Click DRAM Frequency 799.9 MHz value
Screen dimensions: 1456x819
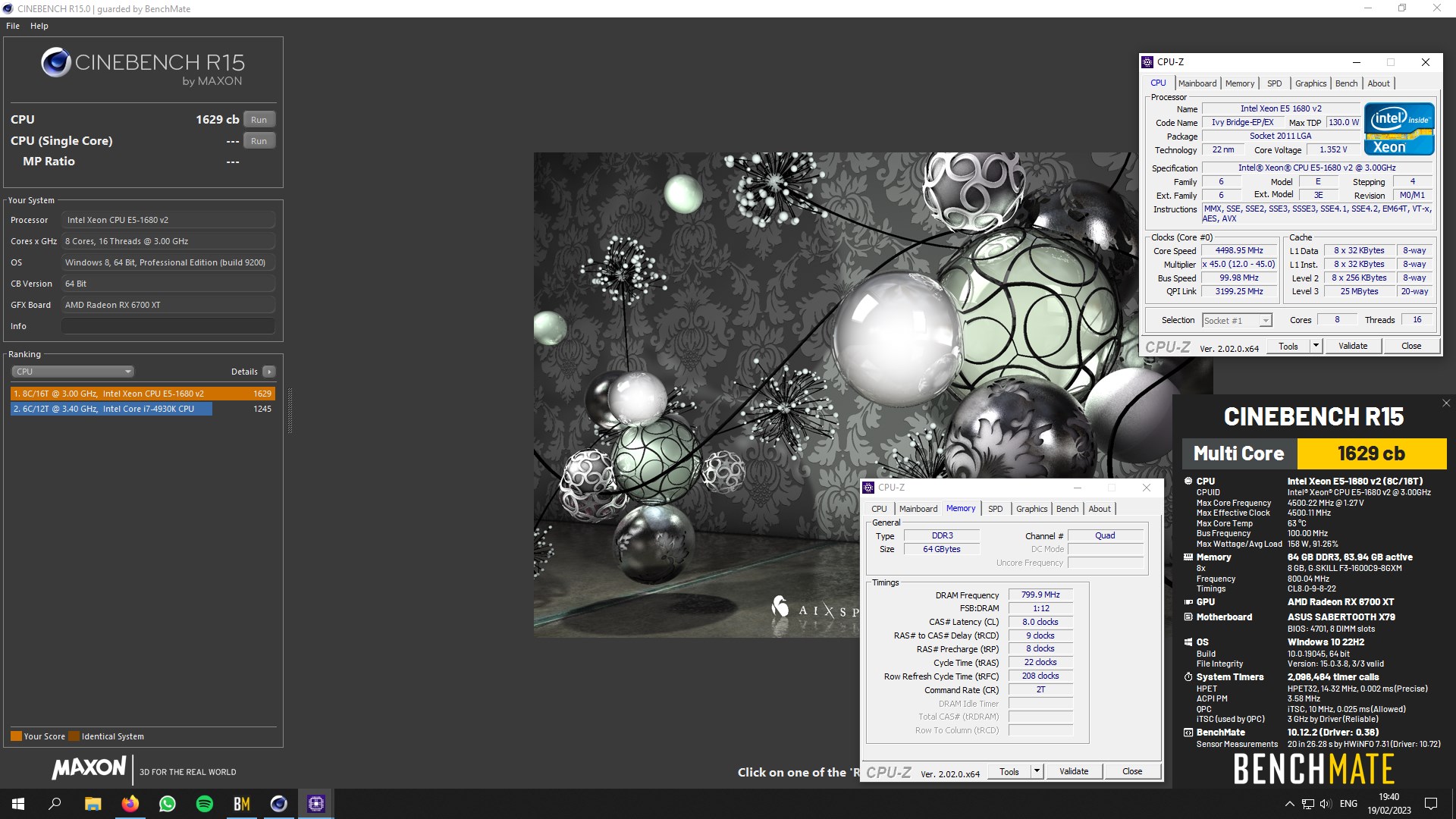tap(1040, 595)
